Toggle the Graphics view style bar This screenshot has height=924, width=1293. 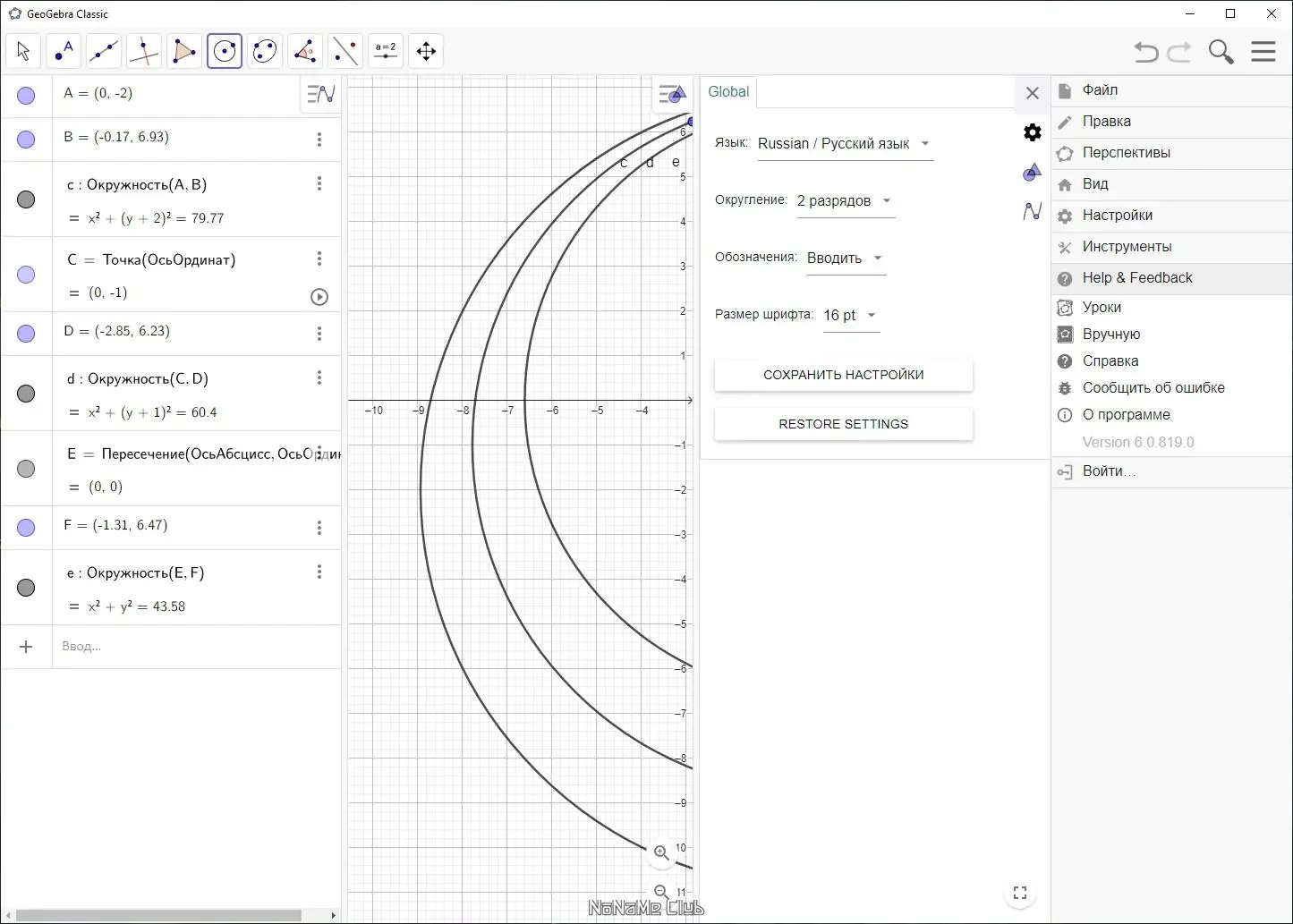click(x=671, y=93)
